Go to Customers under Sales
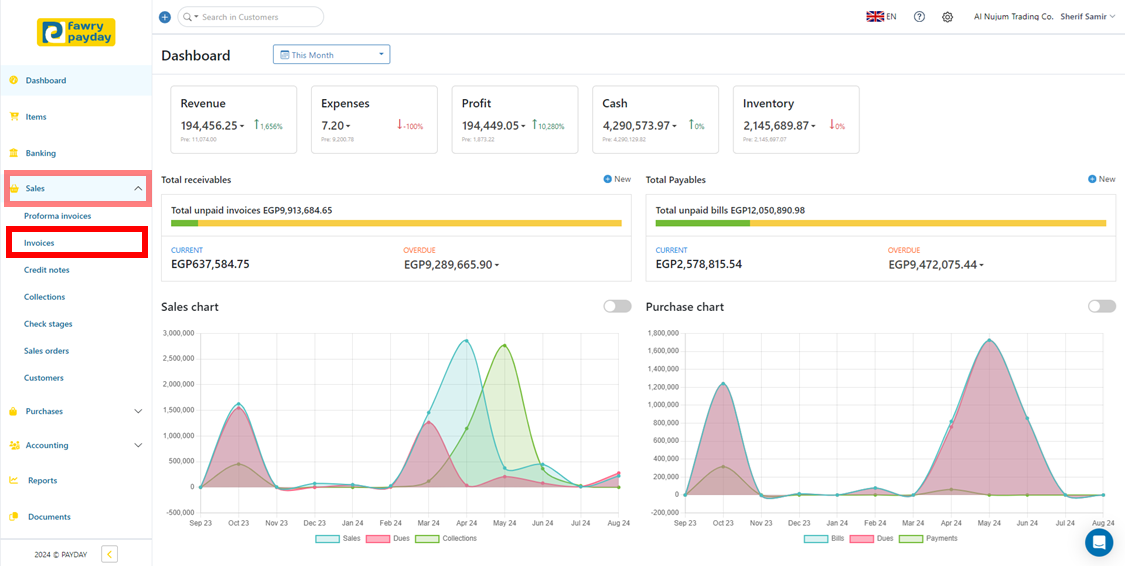The height and width of the screenshot is (566, 1125). click(44, 378)
